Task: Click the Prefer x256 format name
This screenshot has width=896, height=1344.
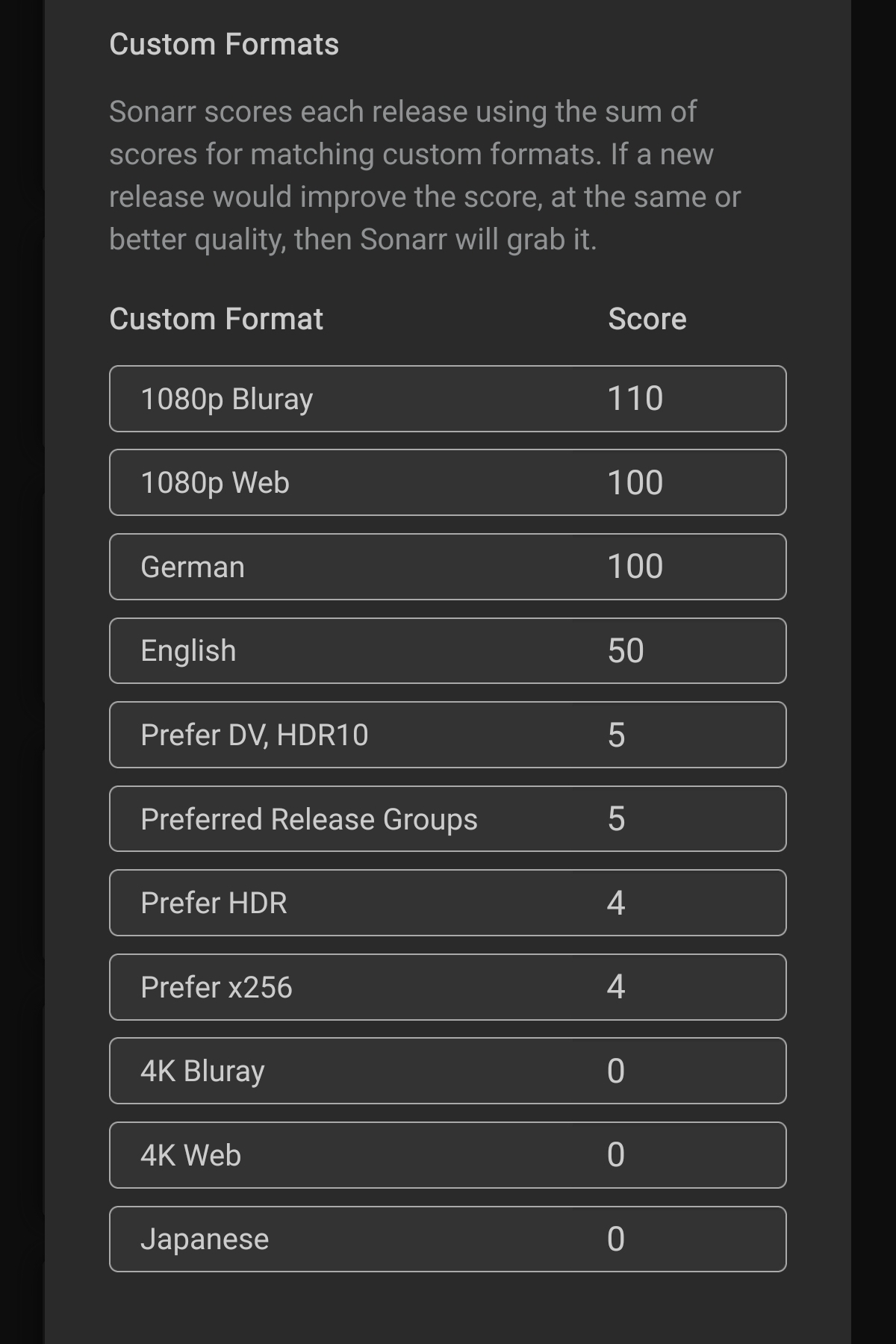Action: 216,987
